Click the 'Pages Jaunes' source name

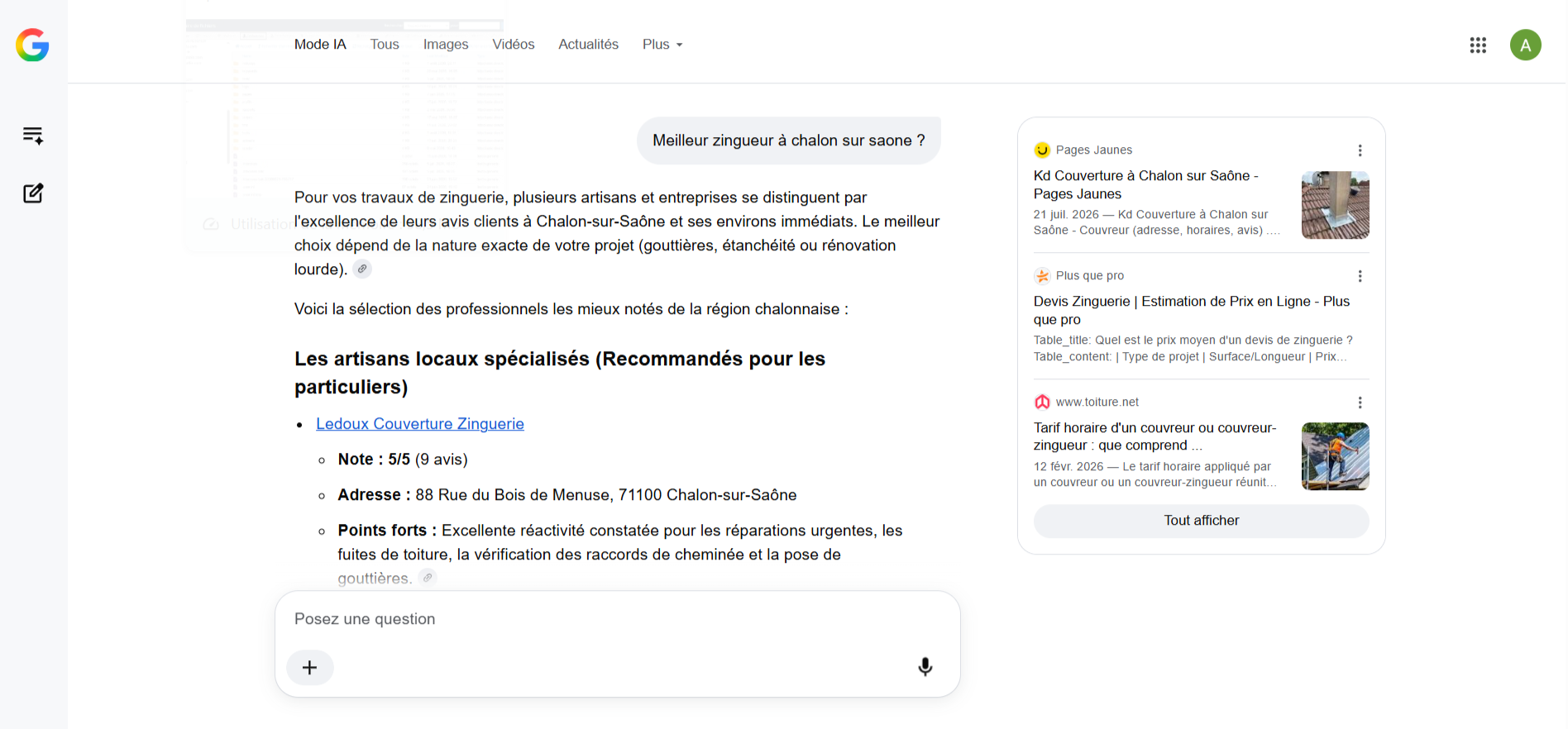point(1094,150)
